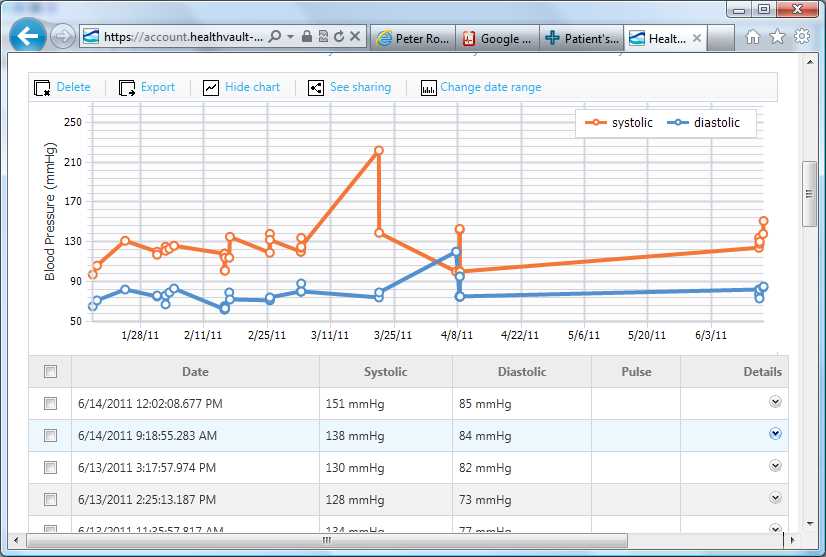Switch to the Patient's... tab
This screenshot has height=557, width=826.
(582, 38)
